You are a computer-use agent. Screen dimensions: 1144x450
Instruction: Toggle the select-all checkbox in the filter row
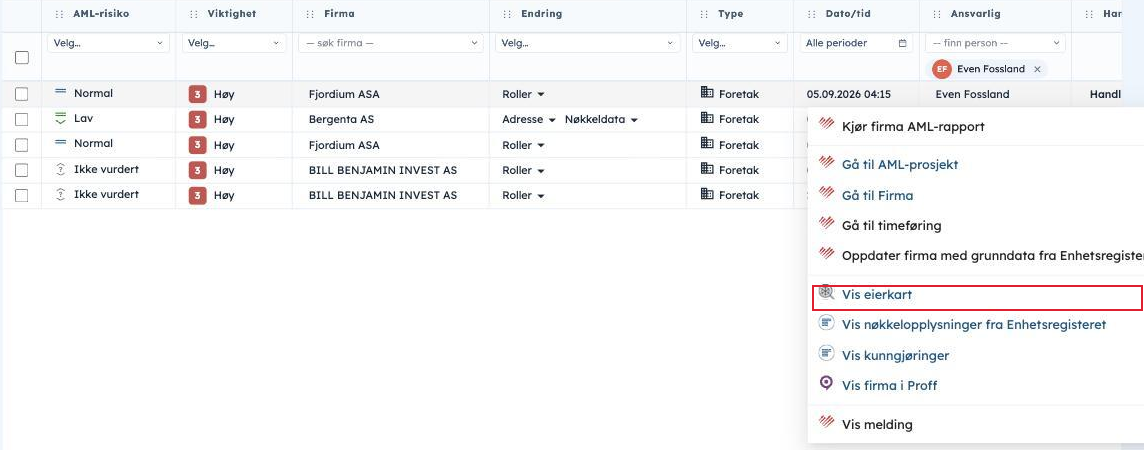click(x=22, y=57)
